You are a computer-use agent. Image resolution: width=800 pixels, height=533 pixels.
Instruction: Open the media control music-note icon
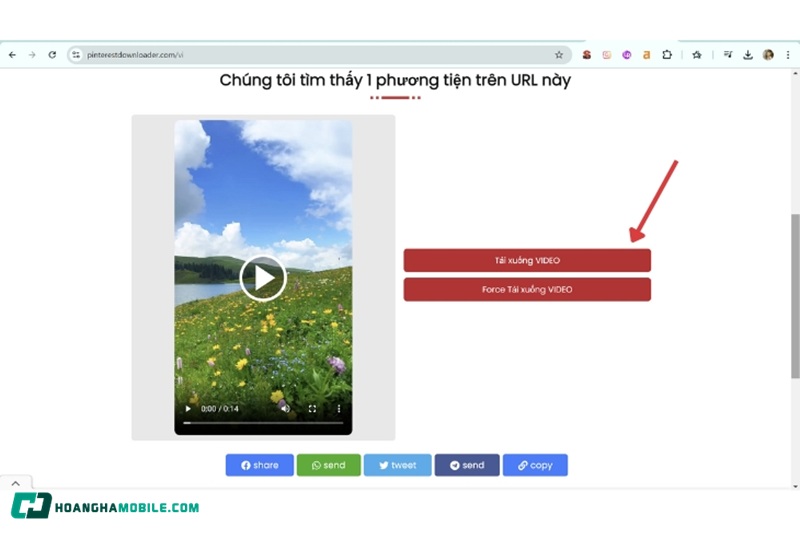728,55
